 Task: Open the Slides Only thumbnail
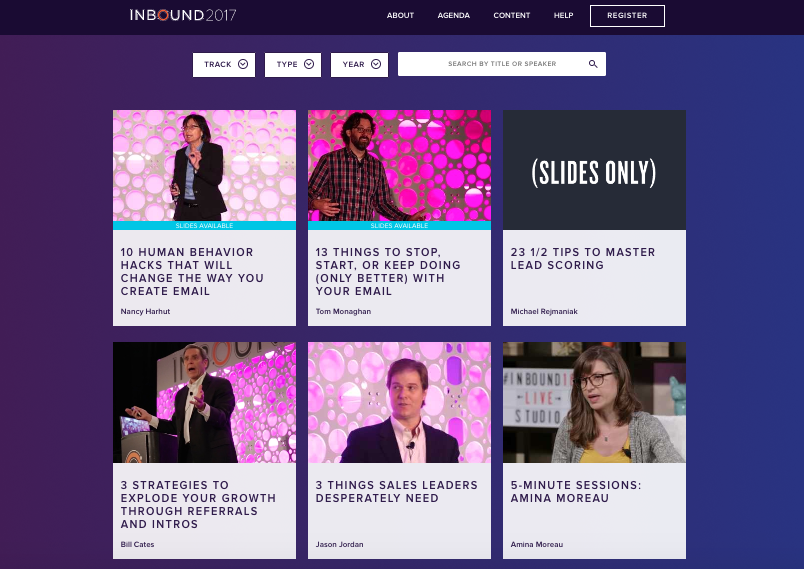594,170
